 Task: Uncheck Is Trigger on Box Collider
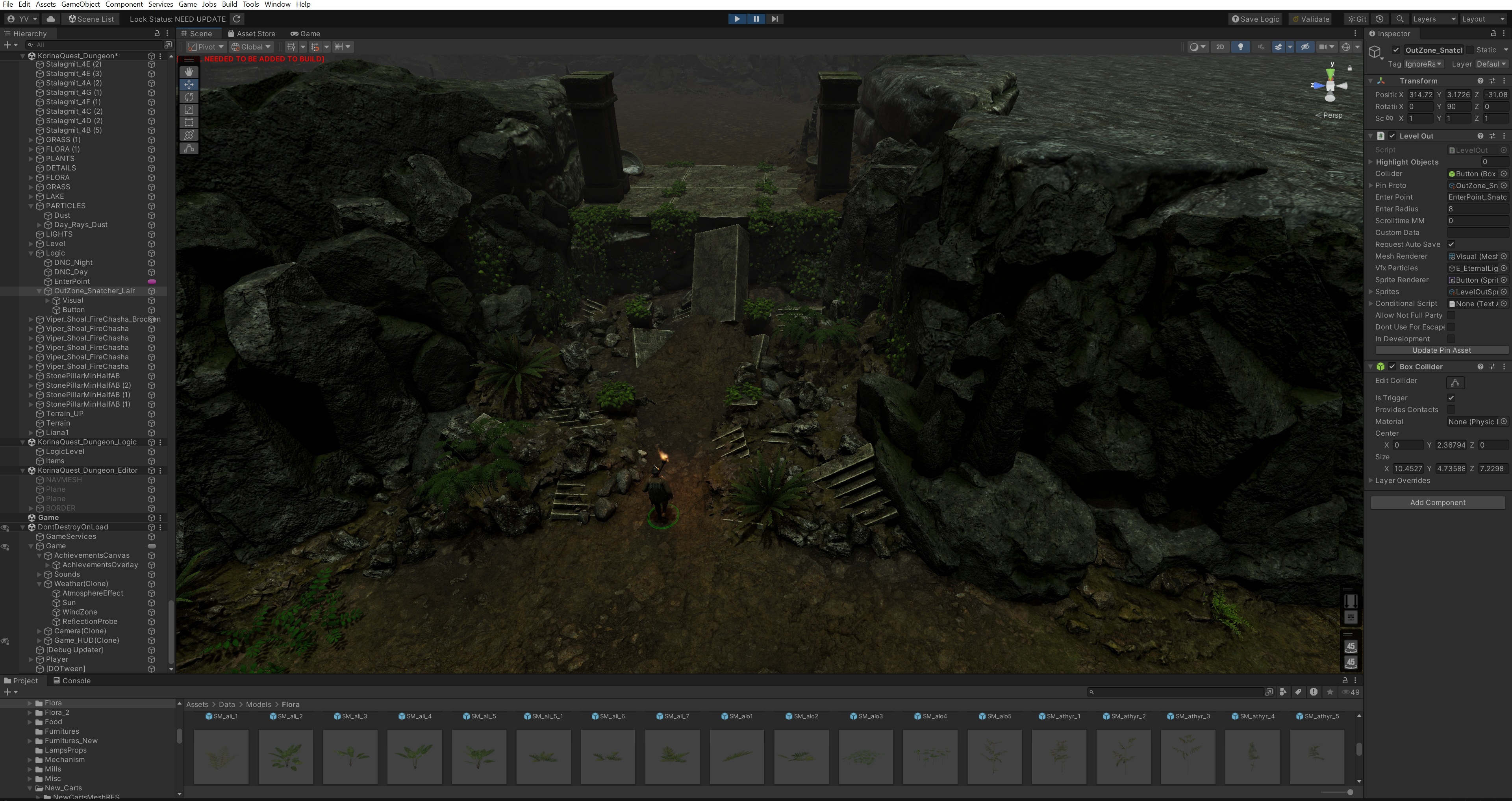[1451, 398]
